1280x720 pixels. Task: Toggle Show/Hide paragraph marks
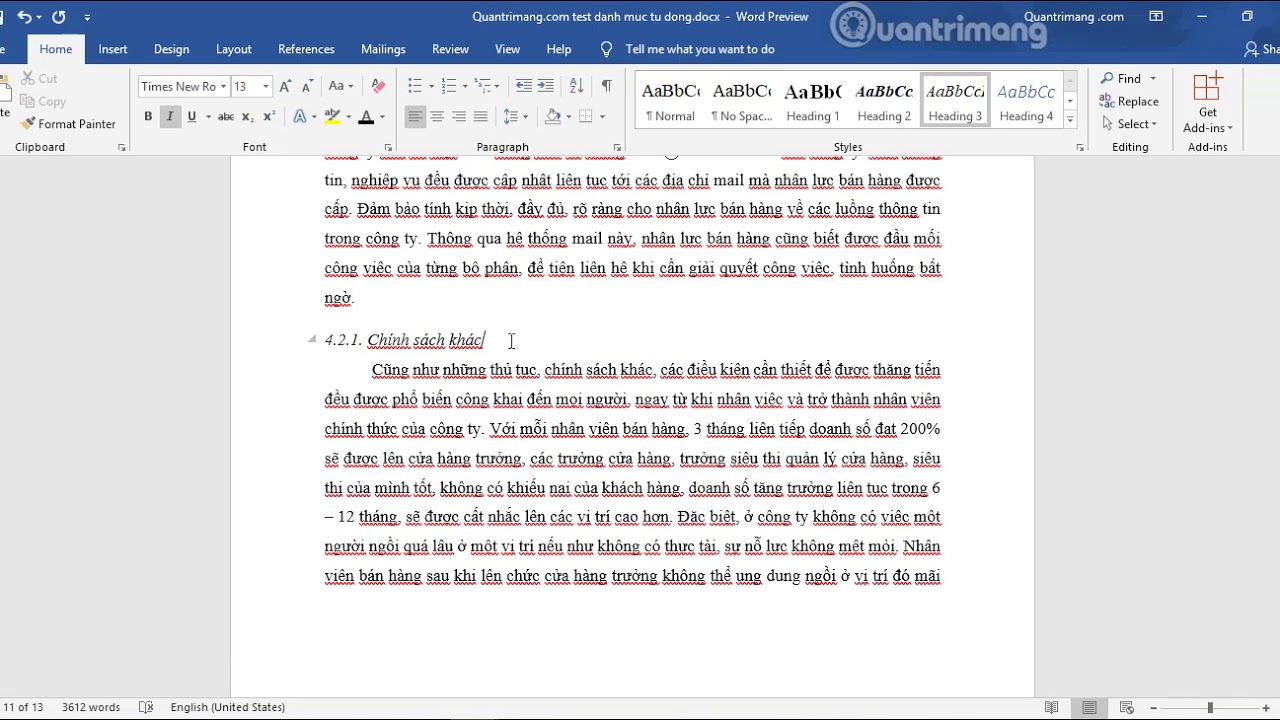[x=607, y=87]
